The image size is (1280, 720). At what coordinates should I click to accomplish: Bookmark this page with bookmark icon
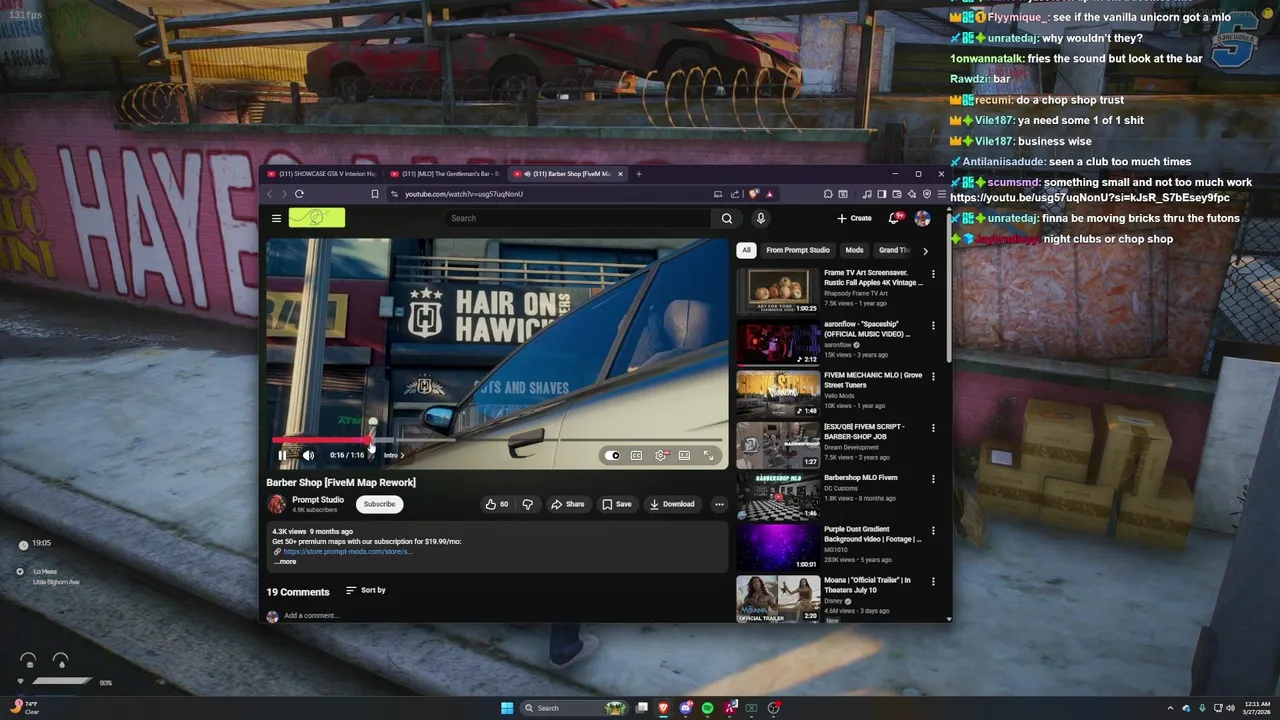[375, 194]
